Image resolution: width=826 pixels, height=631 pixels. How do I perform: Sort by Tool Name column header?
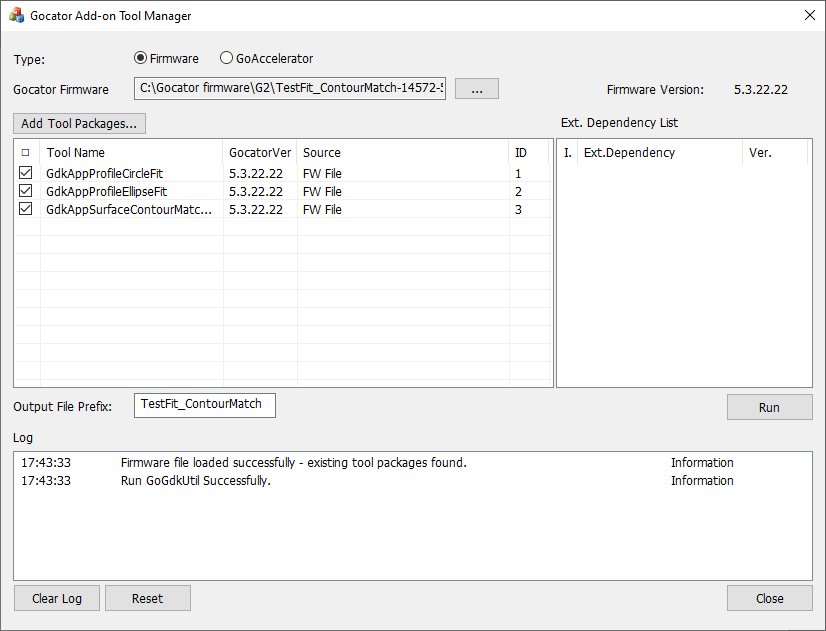tap(132, 153)
